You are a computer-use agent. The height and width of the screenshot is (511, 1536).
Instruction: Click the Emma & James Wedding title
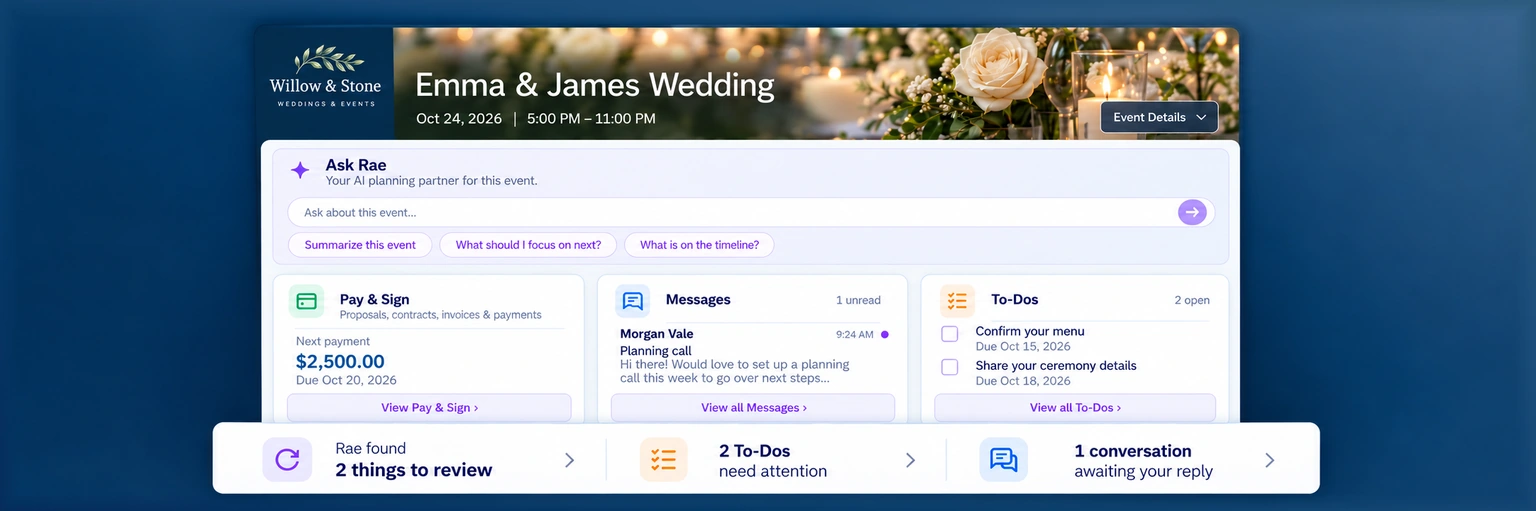point(595,85)
